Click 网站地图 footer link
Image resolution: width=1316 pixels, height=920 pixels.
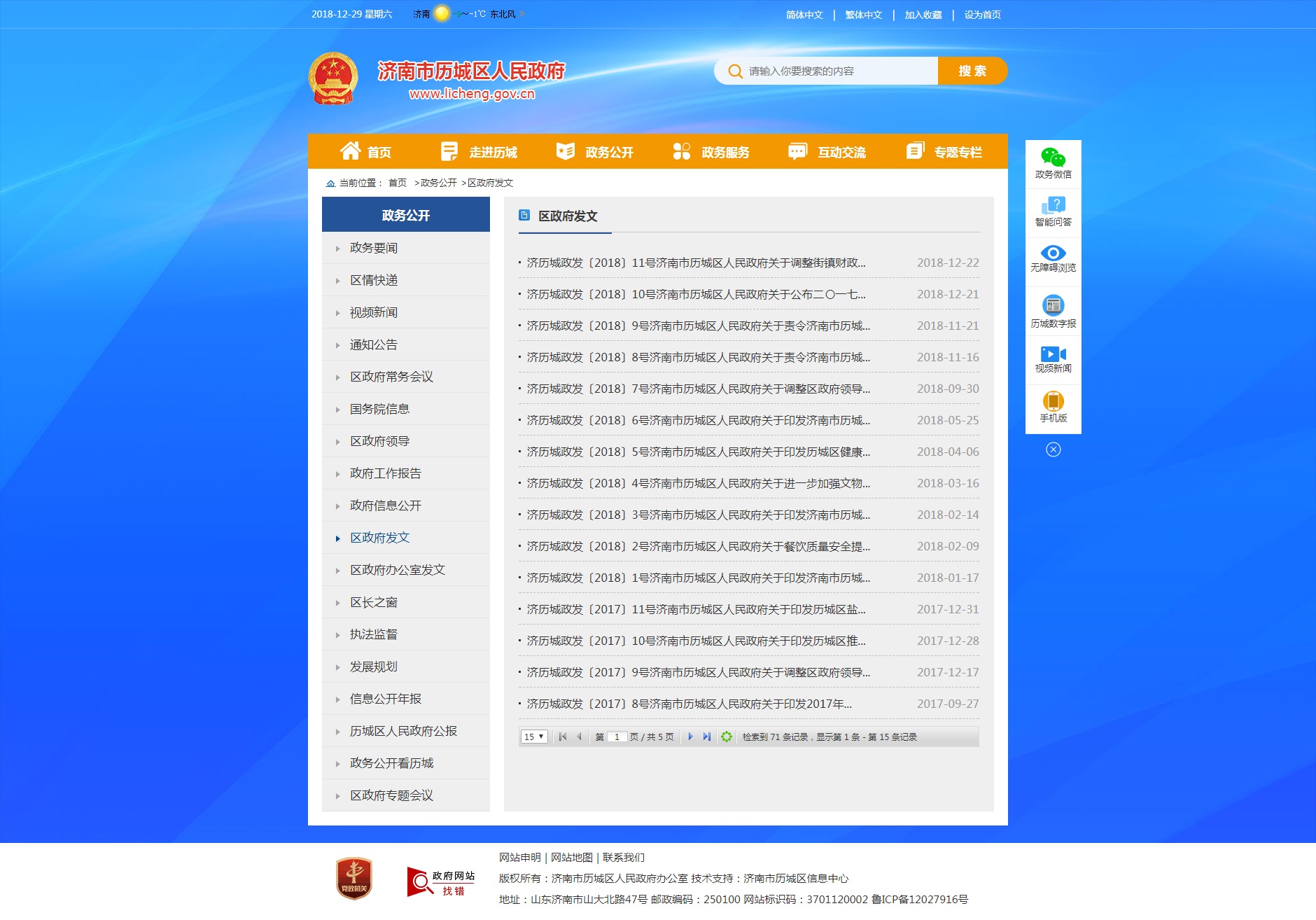572,858
